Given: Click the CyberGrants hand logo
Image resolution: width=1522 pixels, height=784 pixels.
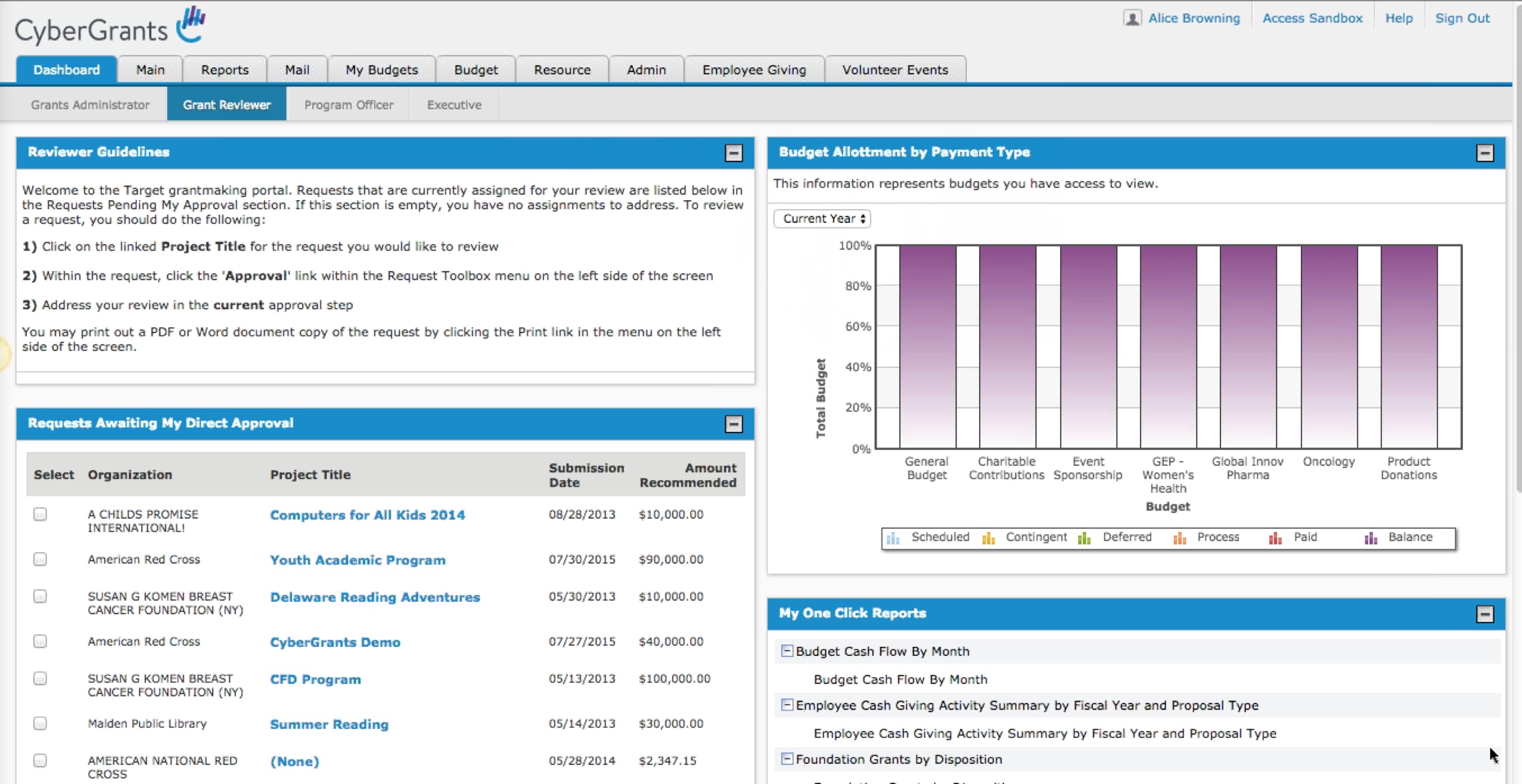Looking at the screenshot, I should [x=191, y=24].
